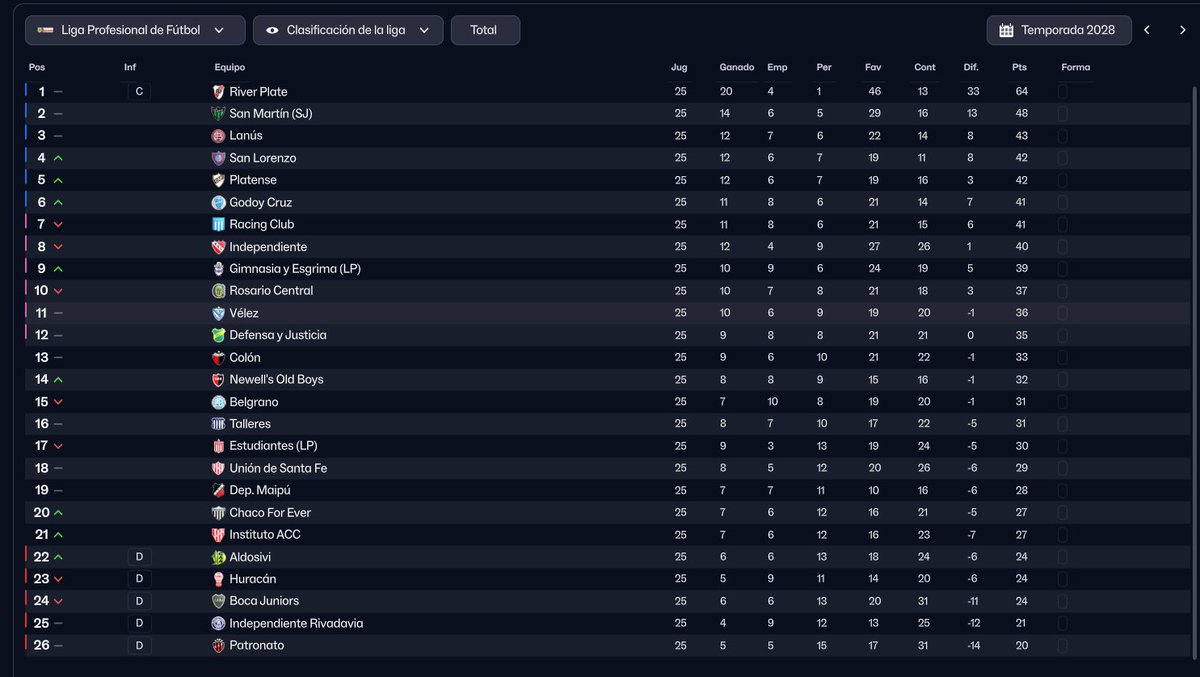Click the Godoy Cruz club crest
Image resolution: width=1200 pixels, height=677 pixels.
(218, 202)
